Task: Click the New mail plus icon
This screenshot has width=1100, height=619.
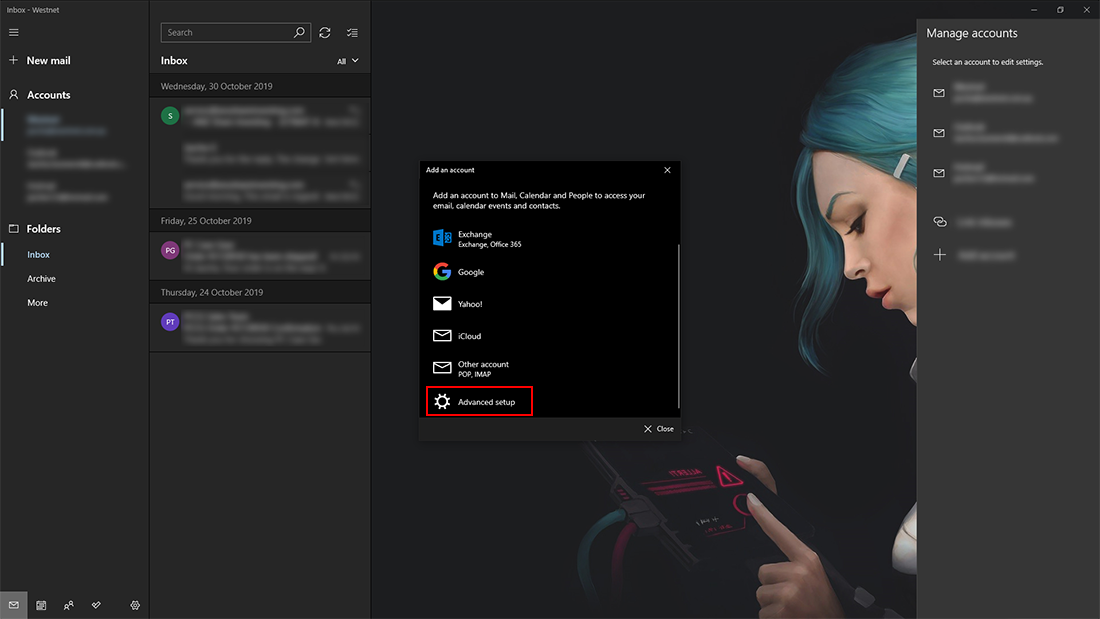Action: [13, 60]
